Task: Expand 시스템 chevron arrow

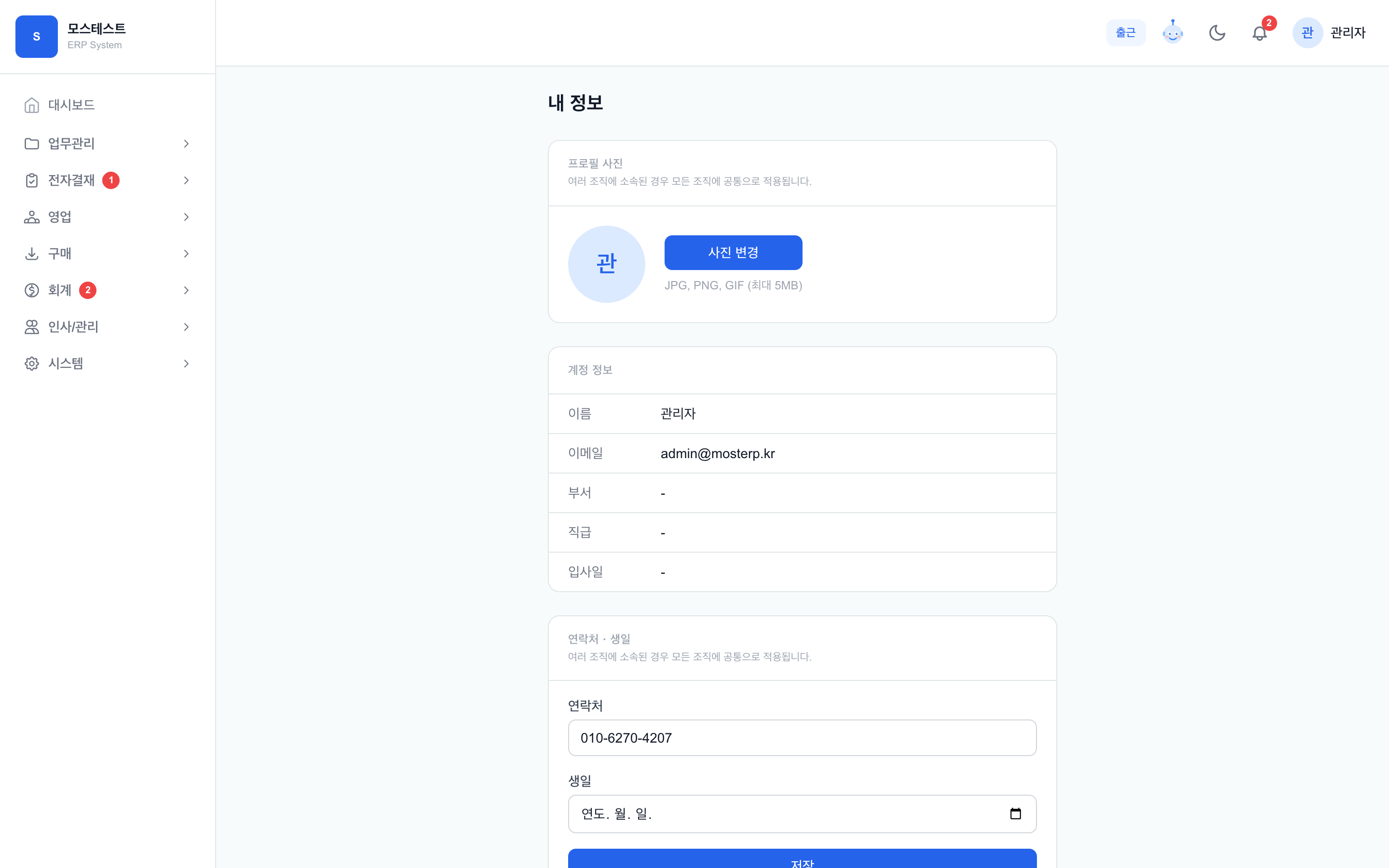Action: pos(186,364)
